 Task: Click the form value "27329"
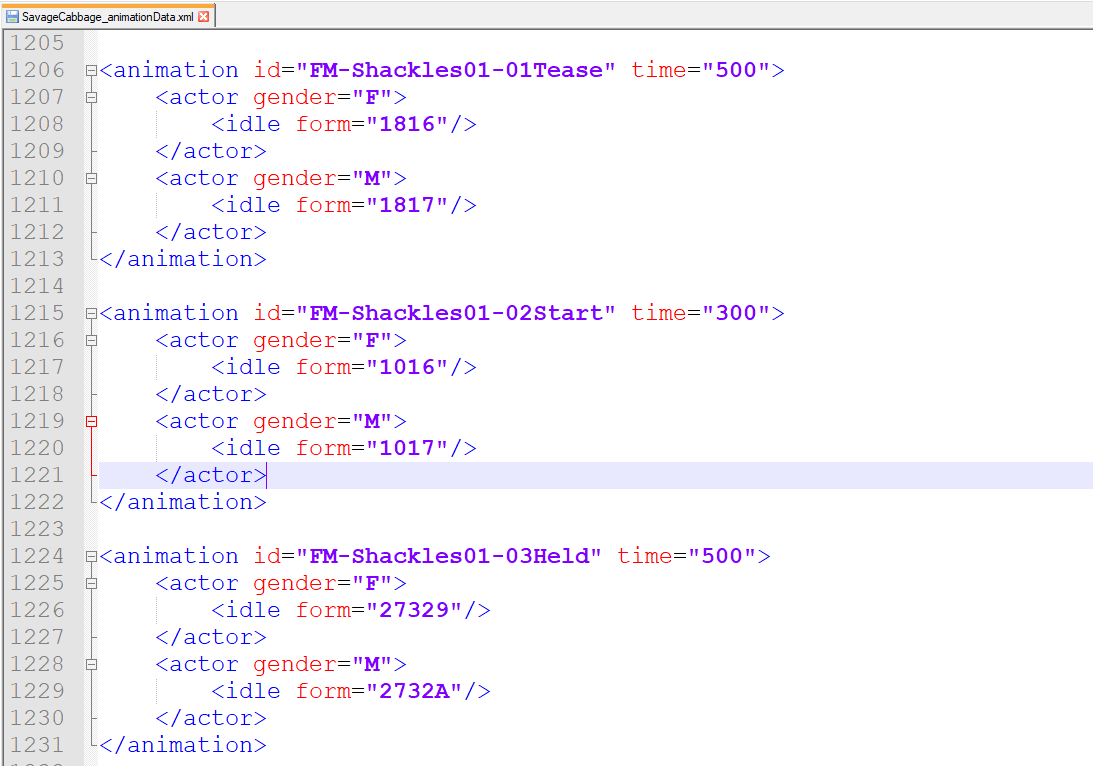(x=414, y=610)
